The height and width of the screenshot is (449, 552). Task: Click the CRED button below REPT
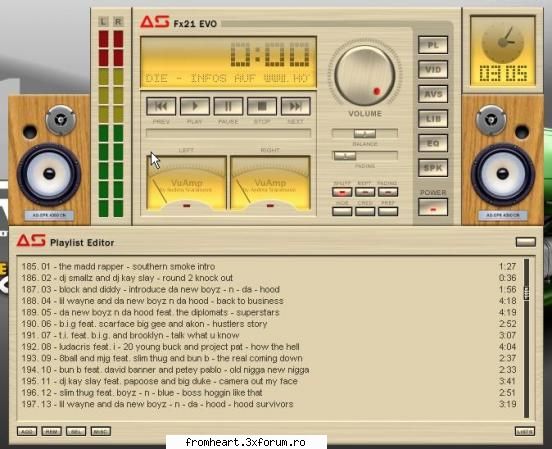365,211
